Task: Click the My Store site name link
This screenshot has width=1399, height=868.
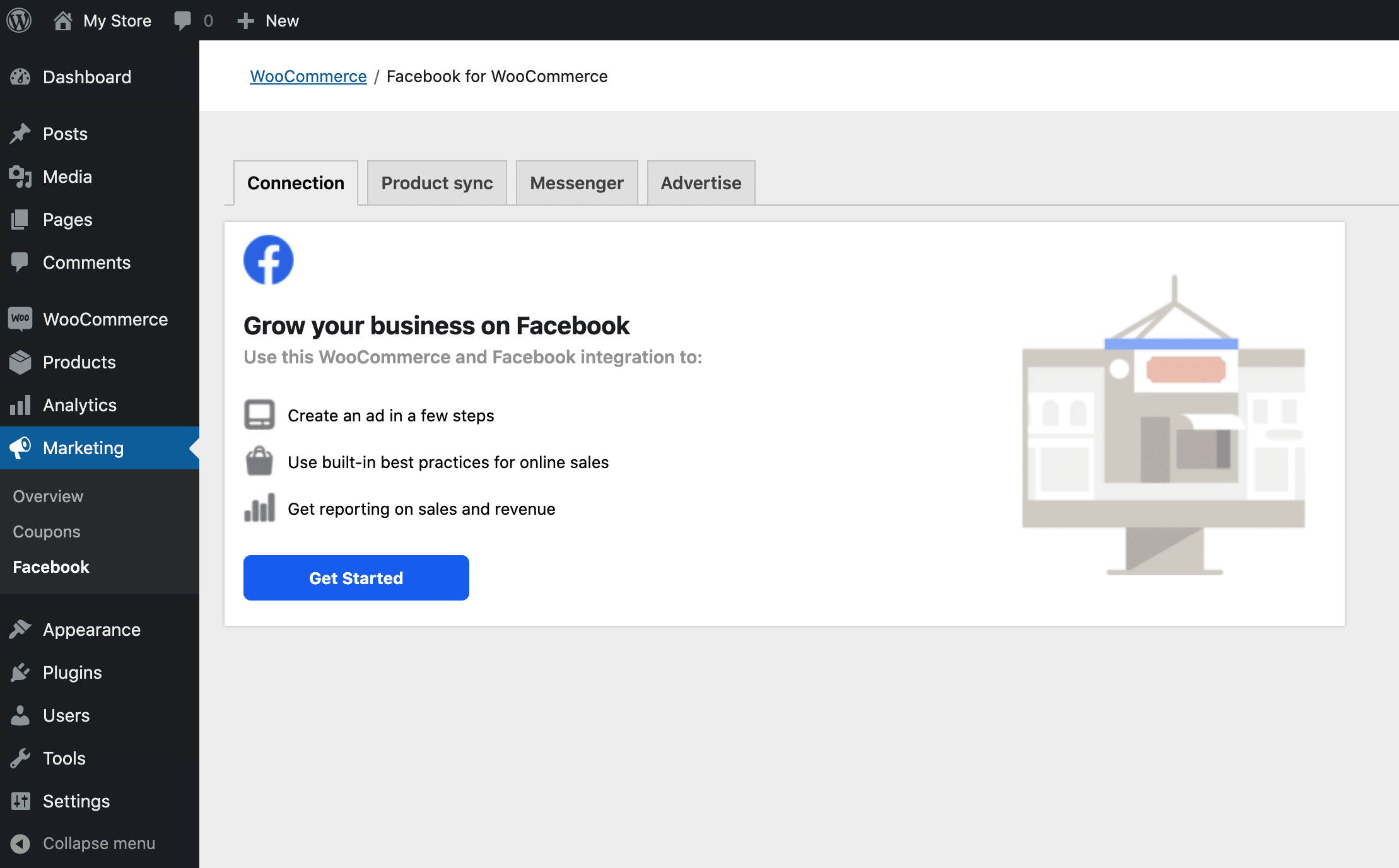Action: (117, 21)
